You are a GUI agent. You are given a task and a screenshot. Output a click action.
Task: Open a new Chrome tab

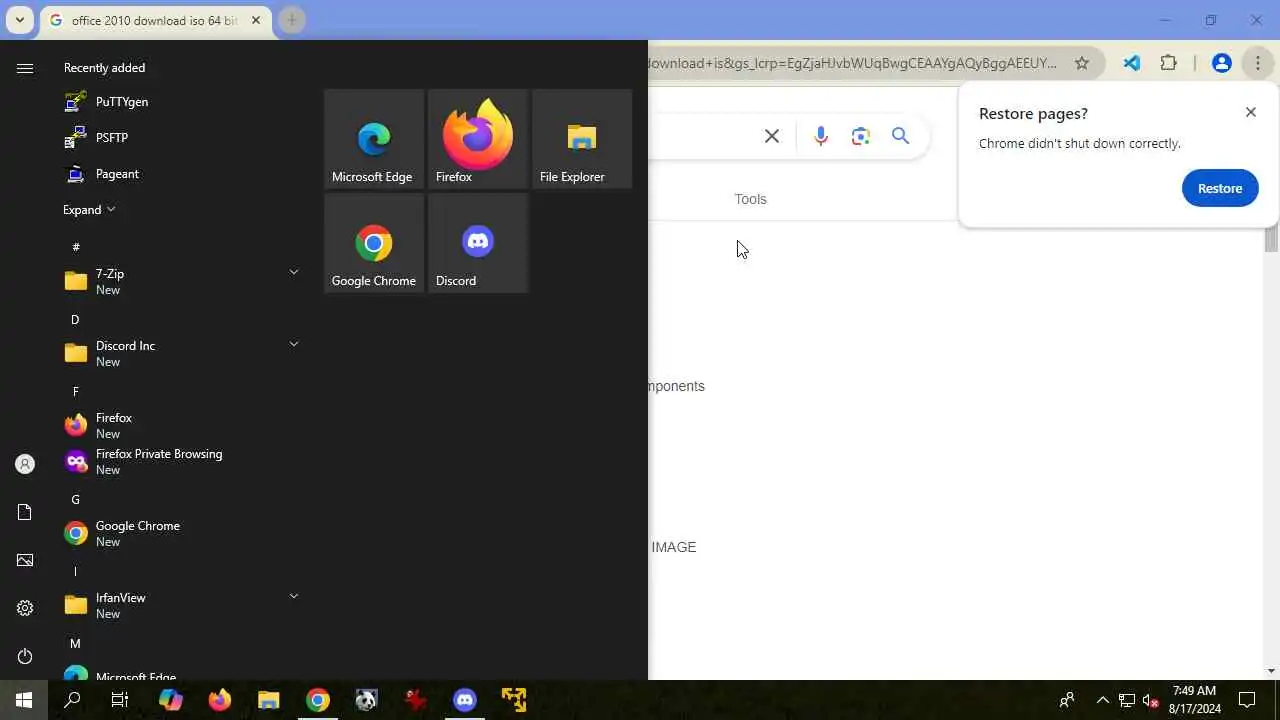pos(291,20)
